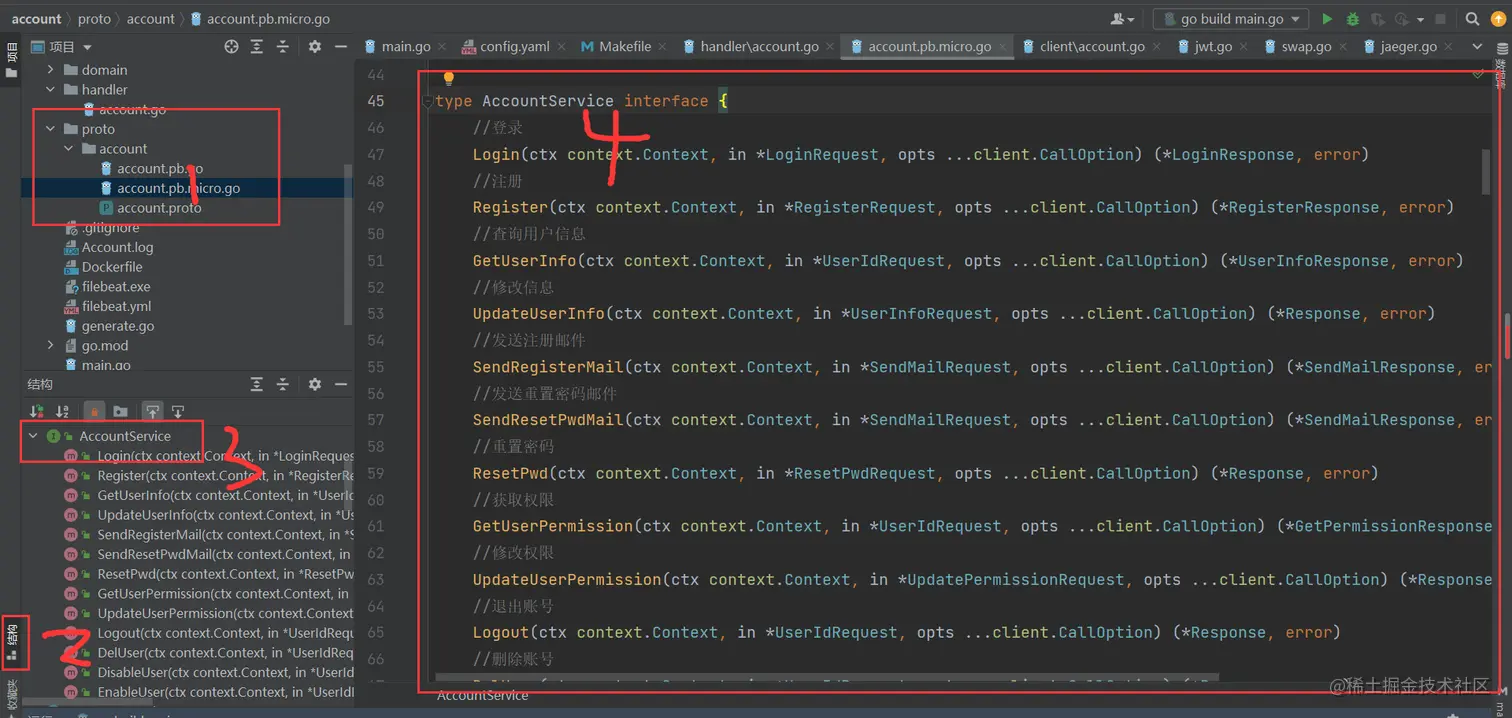Screen dimensions: 1512x718
Task: Open the user account icon menu
Action: tap(1122, 19)
